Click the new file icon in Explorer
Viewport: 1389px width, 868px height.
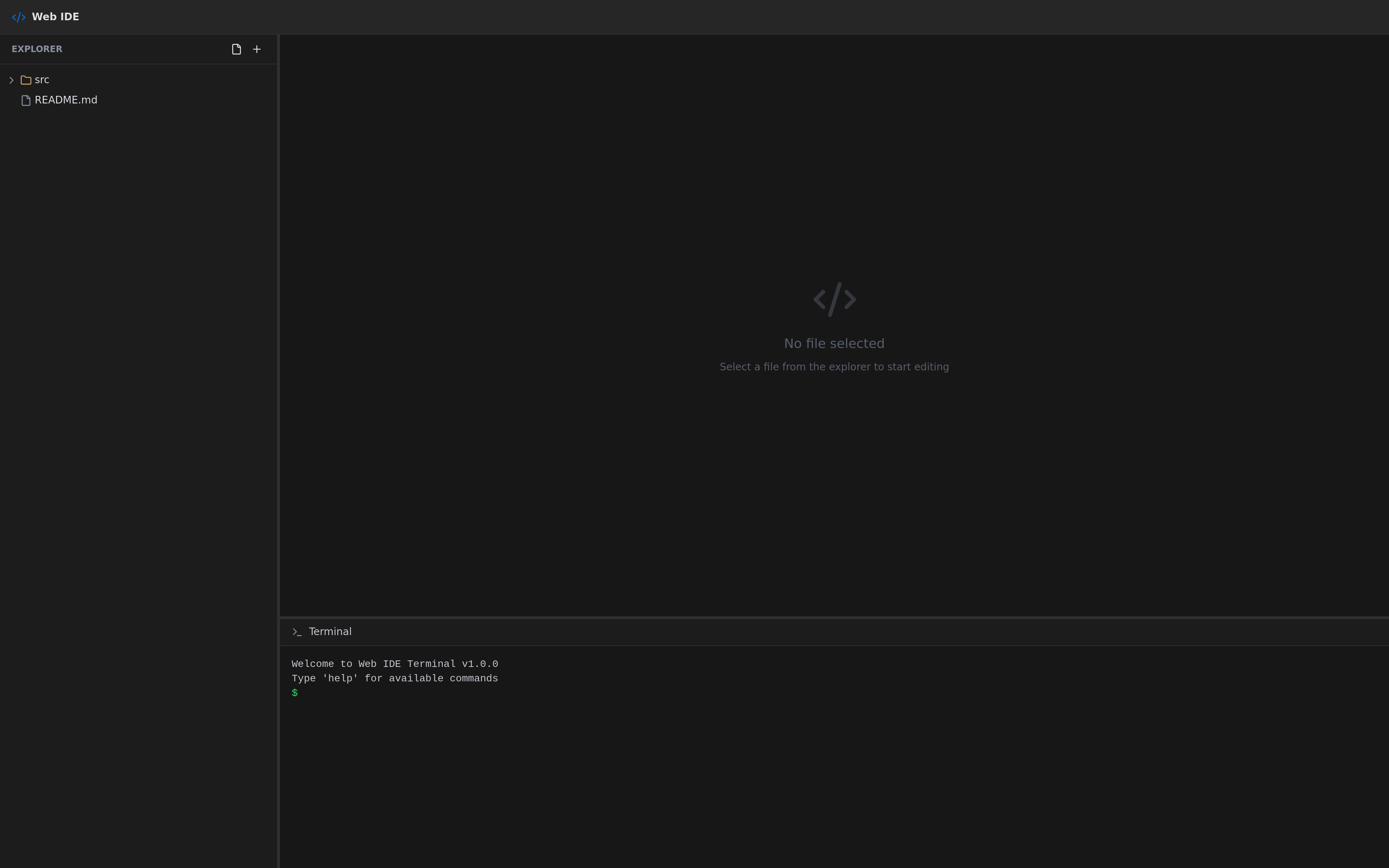pyautogui.click(x=237, y=50)
